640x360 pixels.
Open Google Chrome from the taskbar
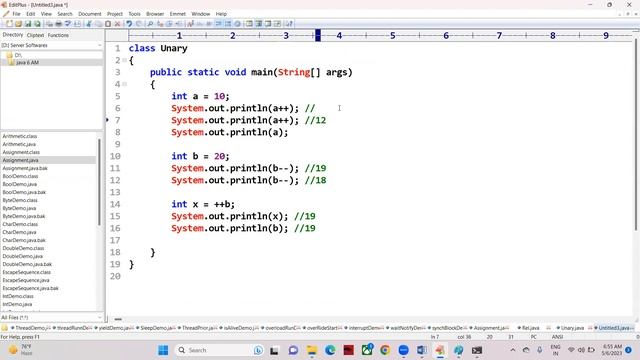click(385, 350)
